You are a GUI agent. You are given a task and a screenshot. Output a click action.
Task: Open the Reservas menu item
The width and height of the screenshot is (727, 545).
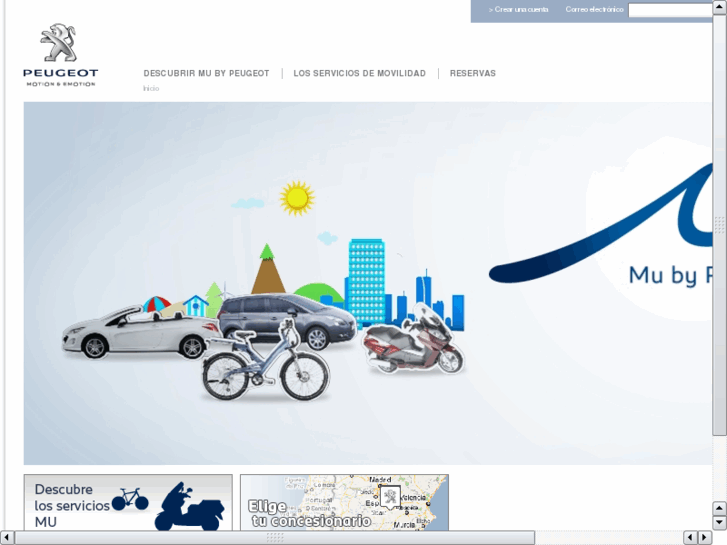472,73
